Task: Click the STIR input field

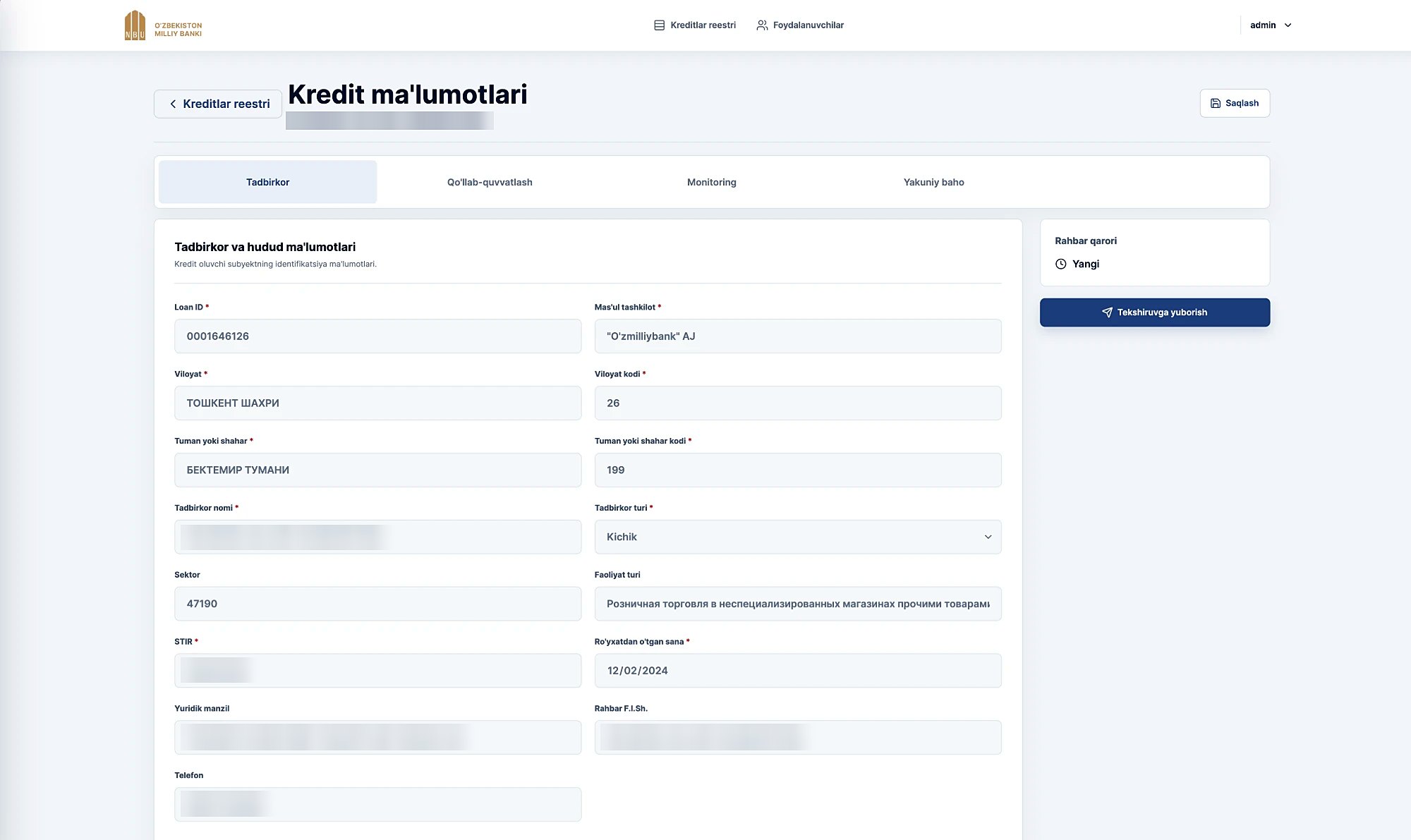Action: (377, 671)
